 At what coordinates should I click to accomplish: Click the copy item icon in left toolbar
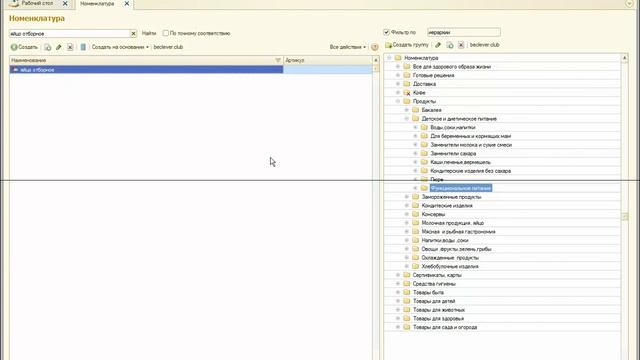point(48,47)
